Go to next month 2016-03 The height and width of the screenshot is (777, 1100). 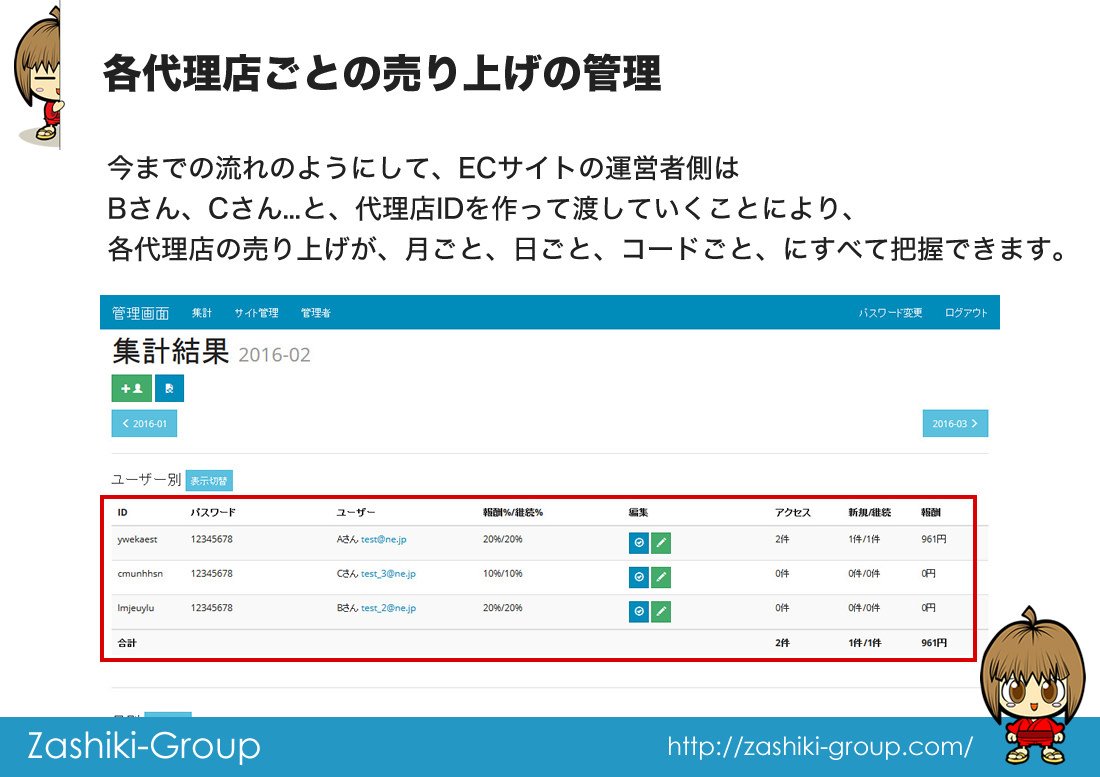pyautogui.click(x=955, y=424)
